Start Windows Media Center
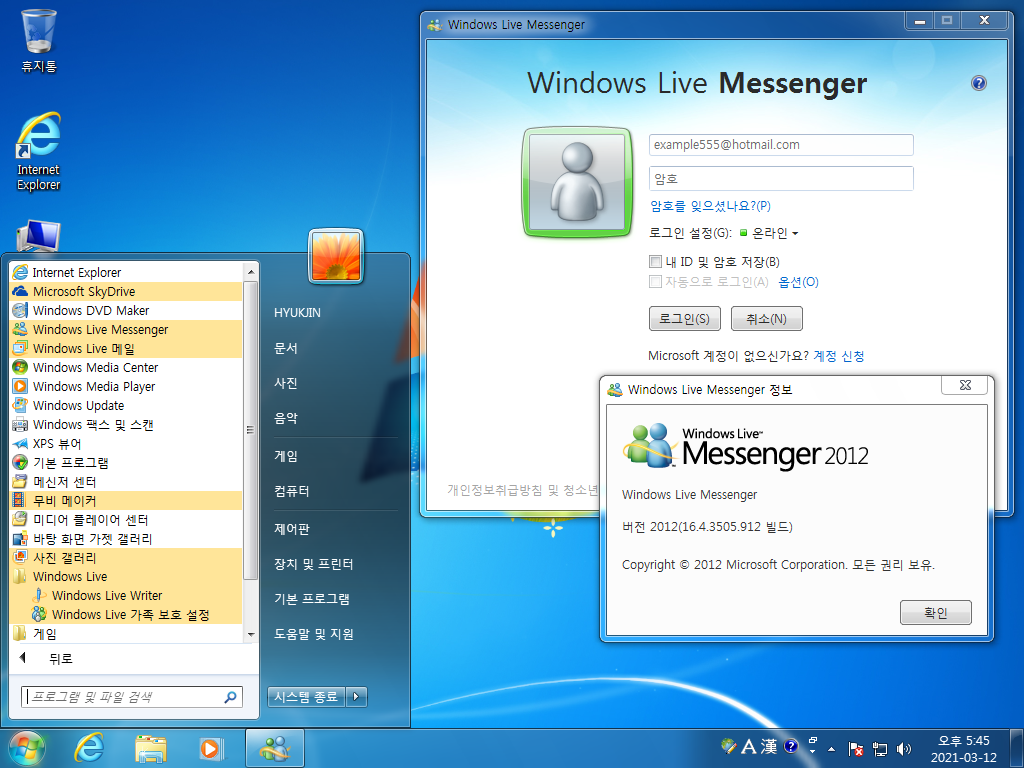1024x768 pixels. pyautogui.click(x=127, y=367)
